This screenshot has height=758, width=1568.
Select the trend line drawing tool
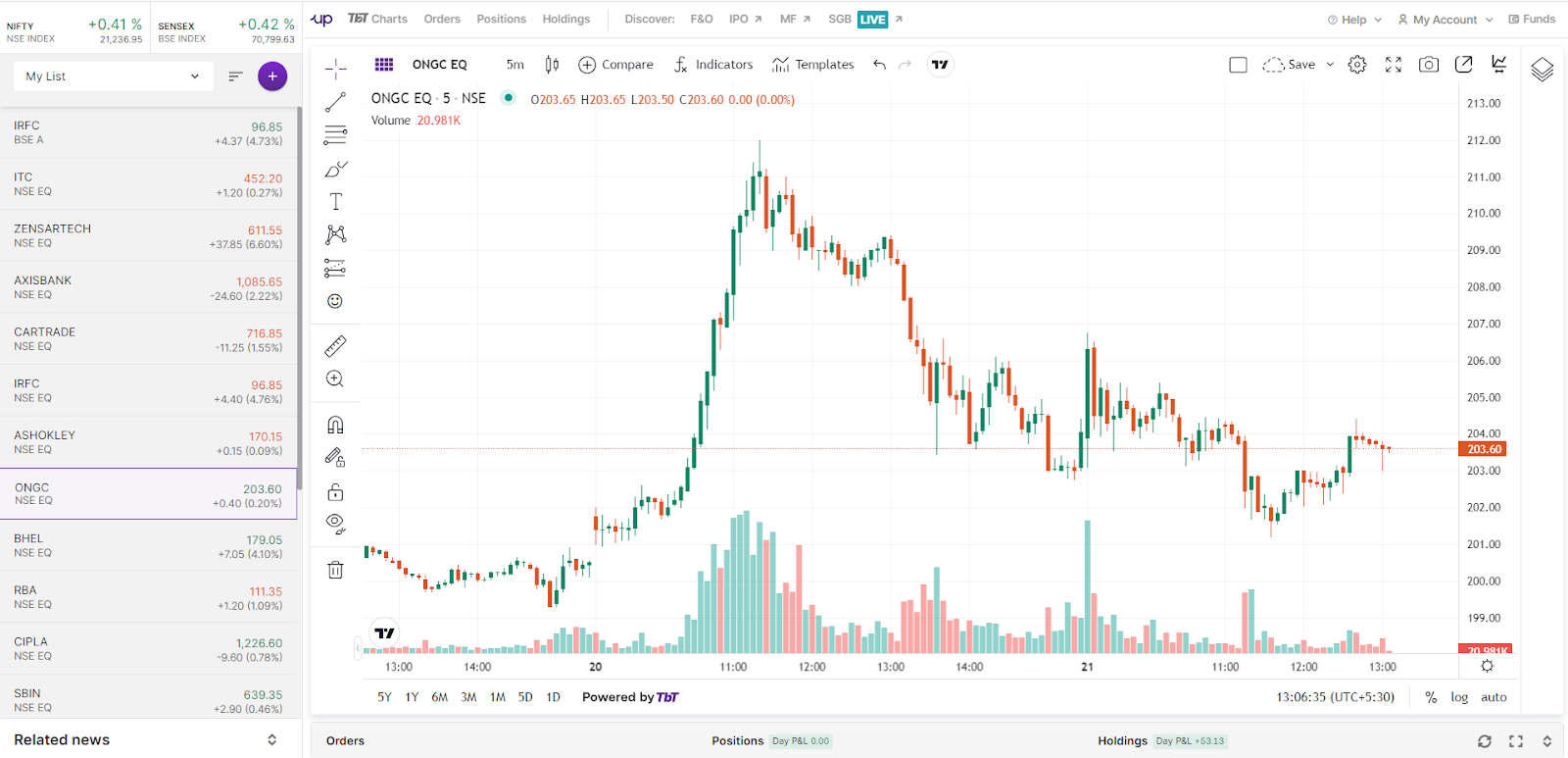coord(335,102)
